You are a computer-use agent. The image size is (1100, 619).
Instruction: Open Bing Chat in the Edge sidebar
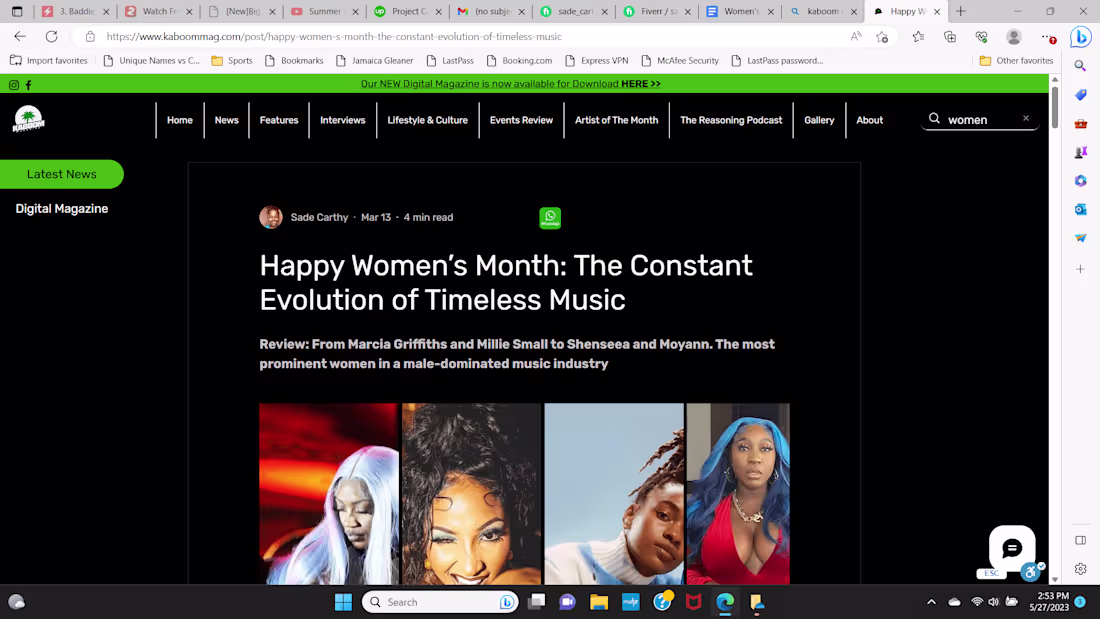pos(1080,37)
